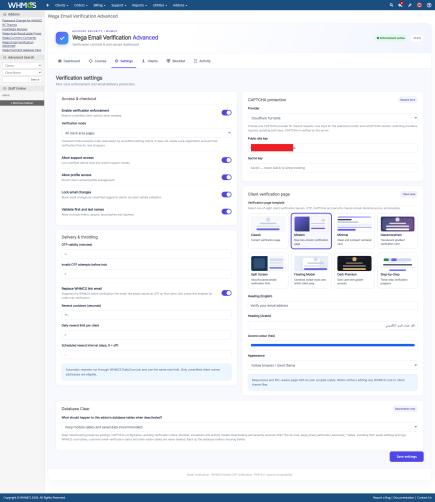Open the notifications icon with red badge
The width and height of the screenshot is (435, 502).
click(x=400, y=5)
